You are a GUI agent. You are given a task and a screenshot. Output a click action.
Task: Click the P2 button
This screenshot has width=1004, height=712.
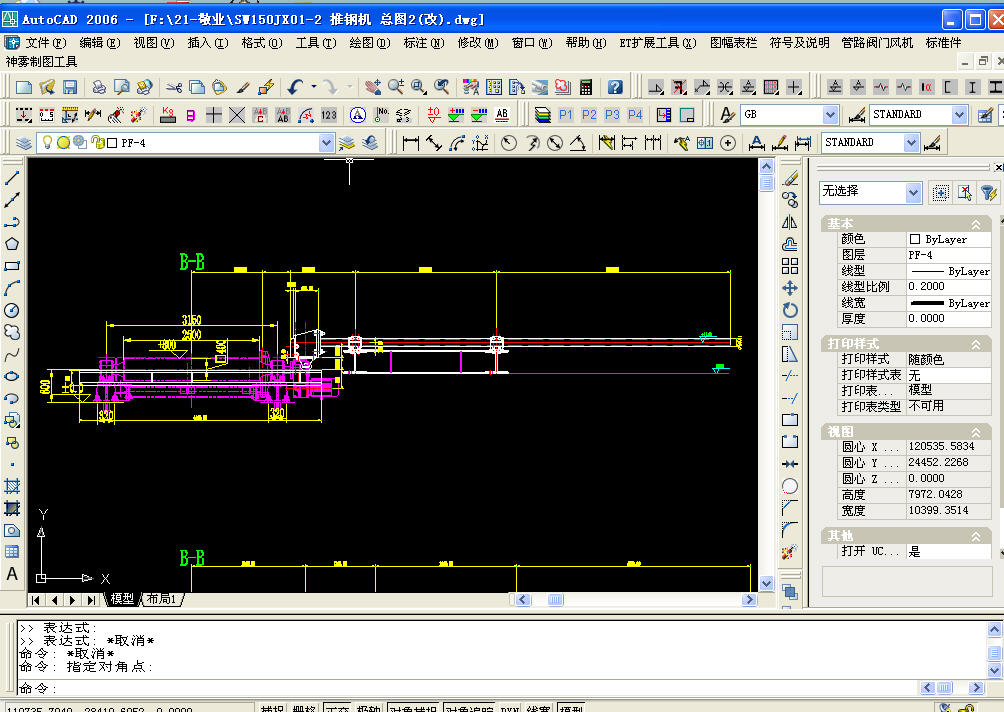pos(589,115)
